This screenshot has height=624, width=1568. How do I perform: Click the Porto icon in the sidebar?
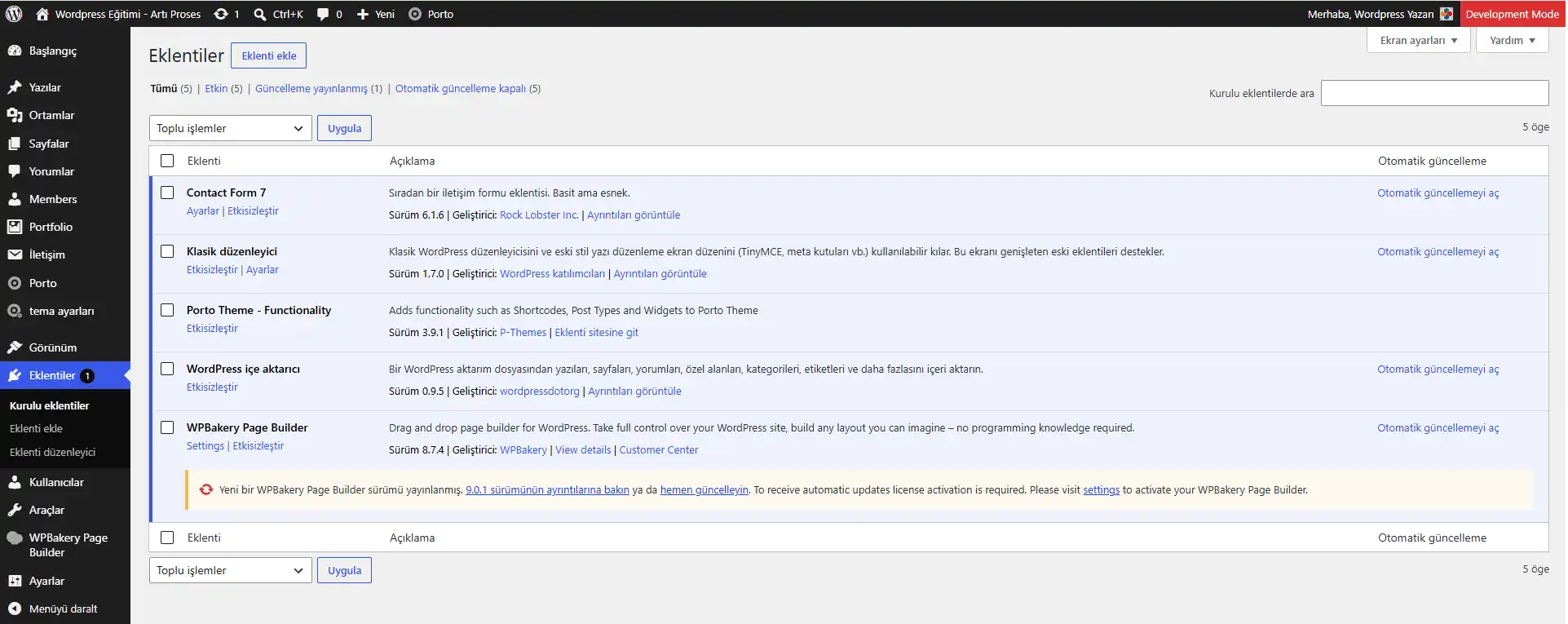tap(15, 283)
